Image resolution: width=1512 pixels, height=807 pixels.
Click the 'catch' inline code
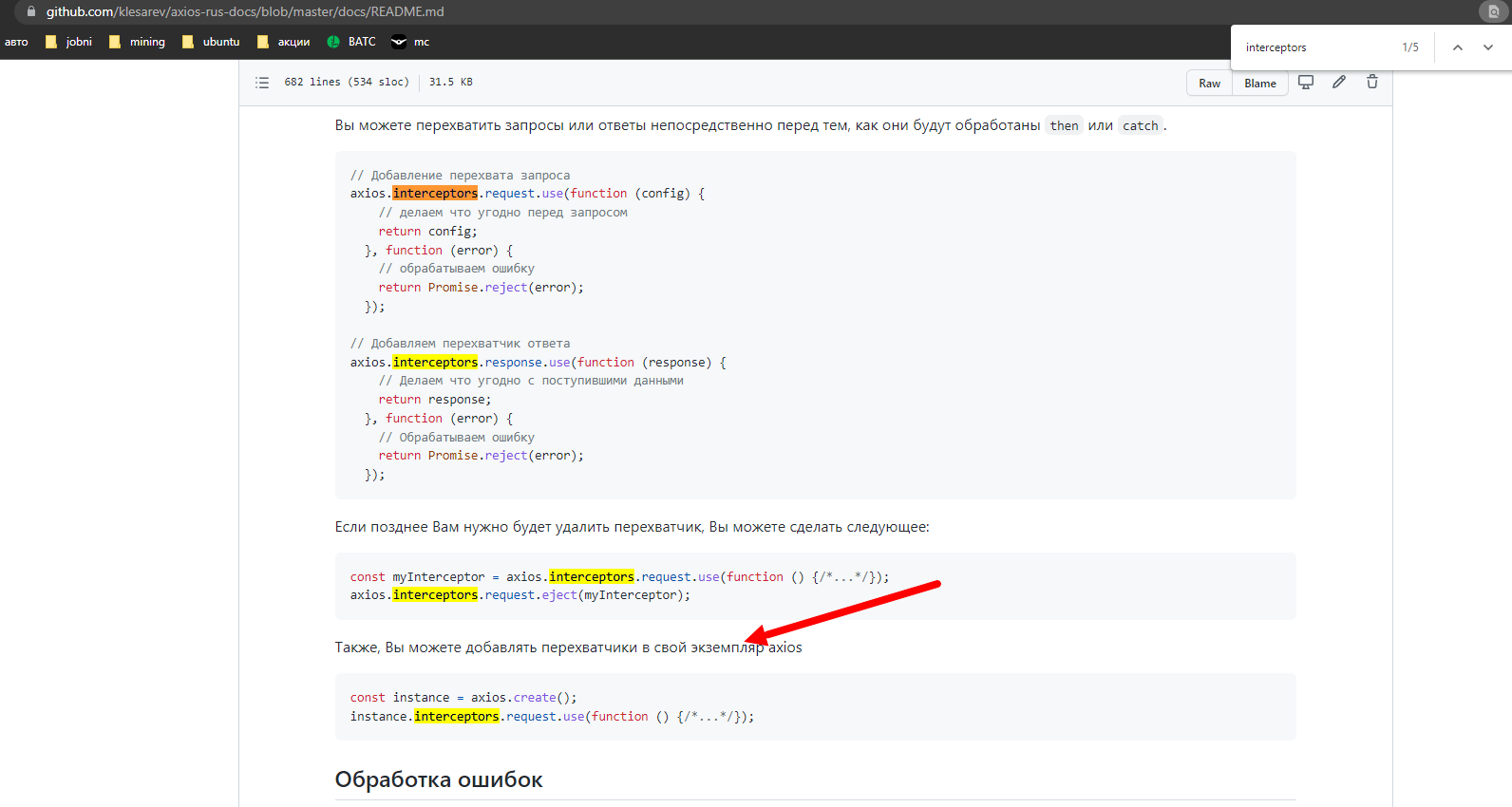click(1140, 125)
